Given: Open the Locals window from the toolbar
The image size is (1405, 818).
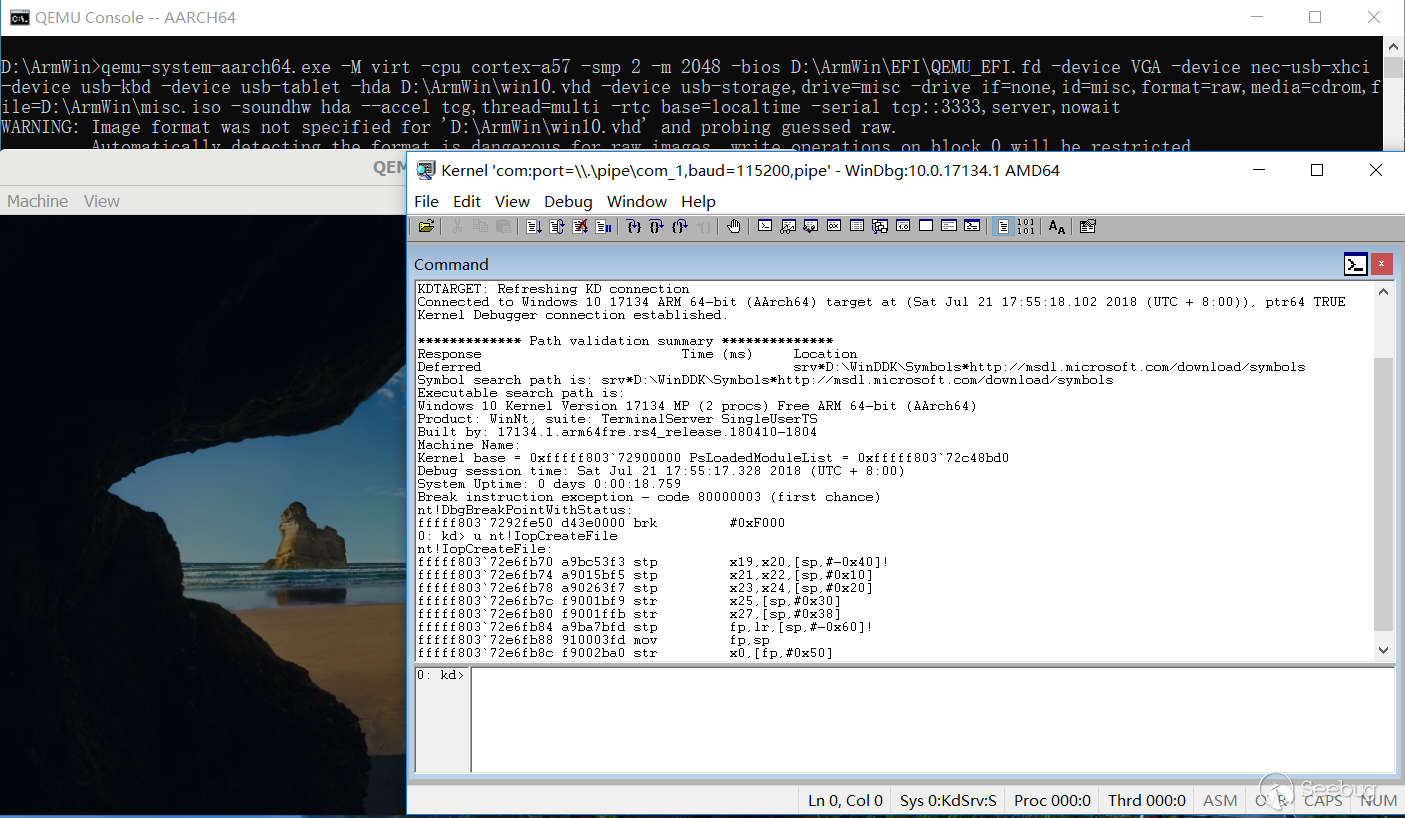Looking at the screenshot, I should (811, 227).
